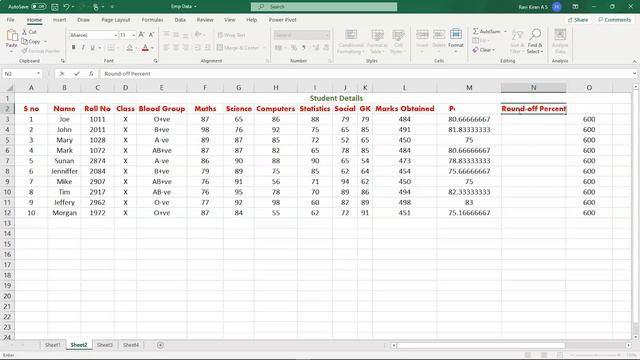
Task: Switch to the Data tab
Action: [180, 20]
